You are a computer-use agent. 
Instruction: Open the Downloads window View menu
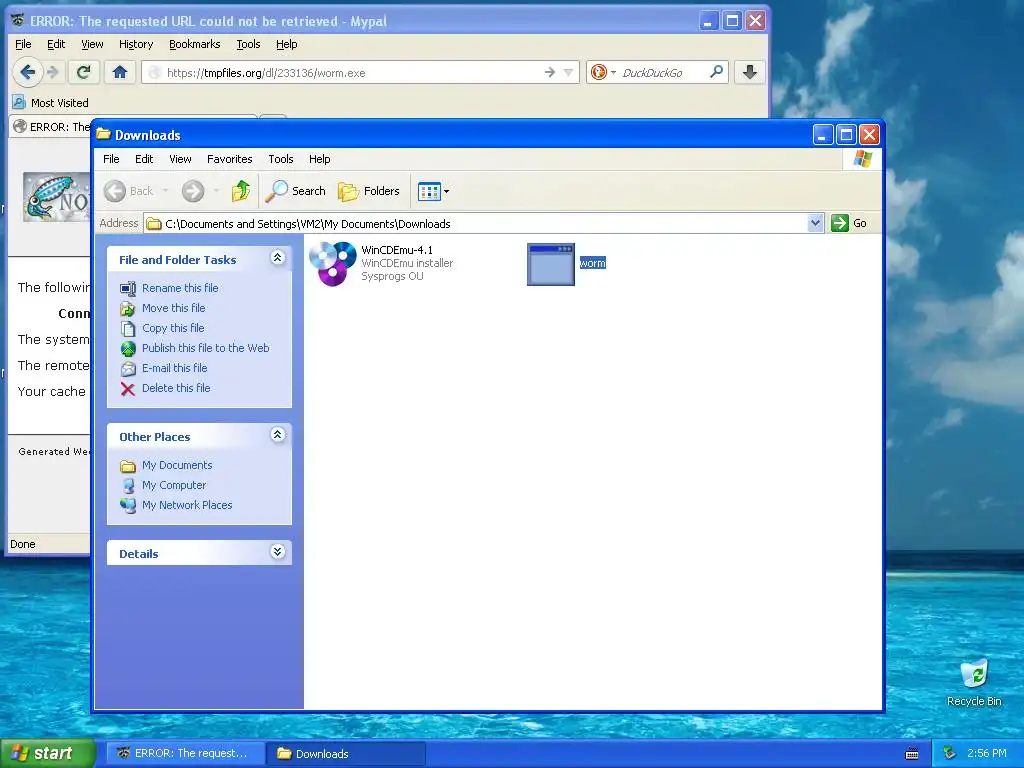(x=180, y=159)
